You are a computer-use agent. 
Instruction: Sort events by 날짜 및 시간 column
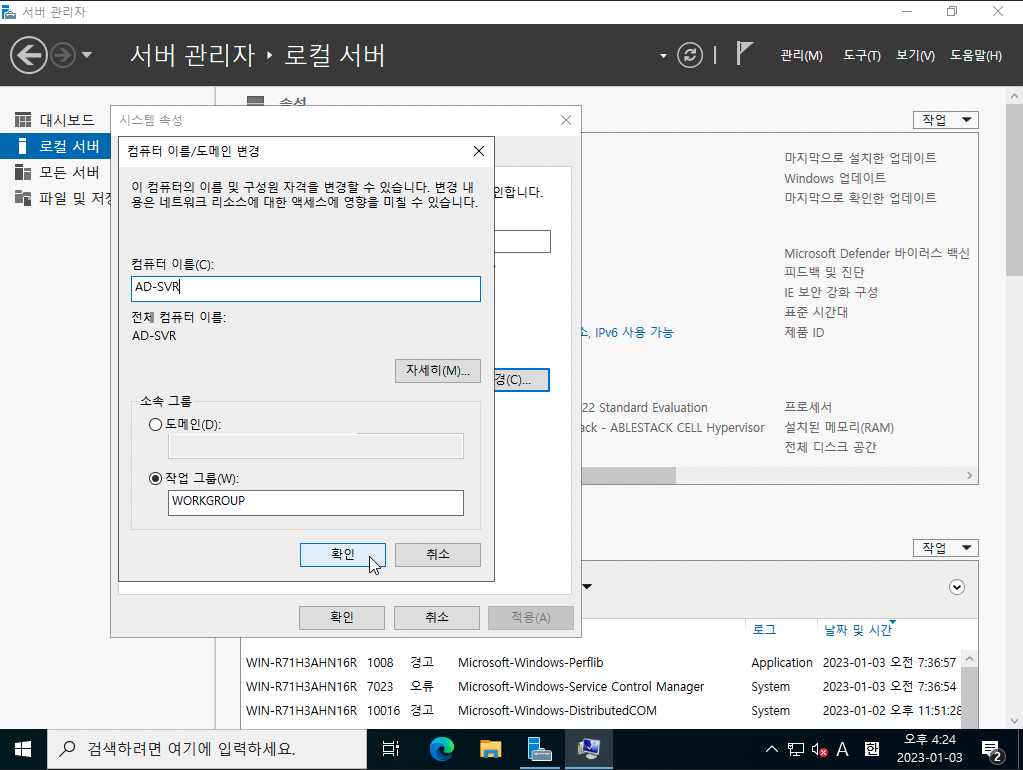coord(857,630)
